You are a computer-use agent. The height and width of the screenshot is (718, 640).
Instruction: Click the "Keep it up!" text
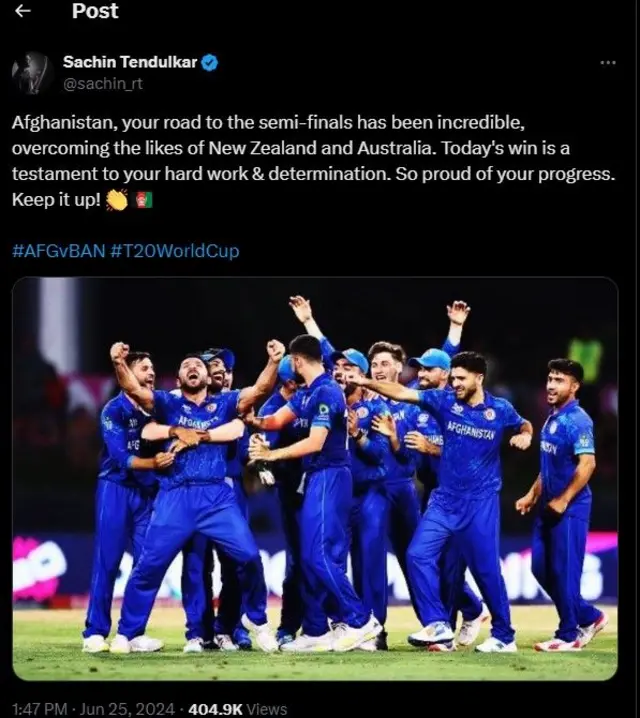[x=56, y=200]
